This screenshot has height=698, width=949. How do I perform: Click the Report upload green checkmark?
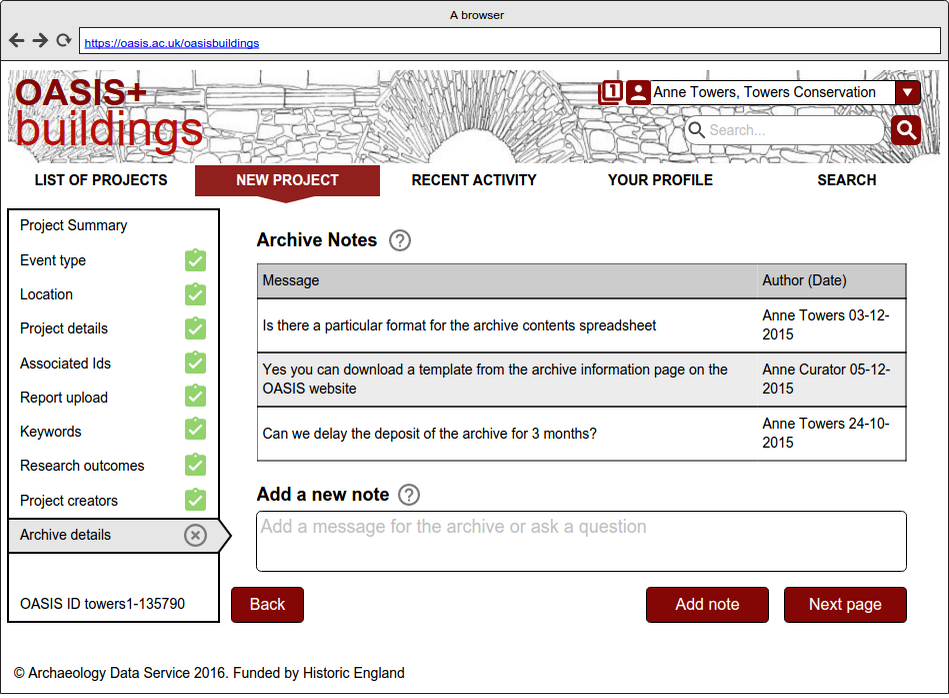point(195,397)
